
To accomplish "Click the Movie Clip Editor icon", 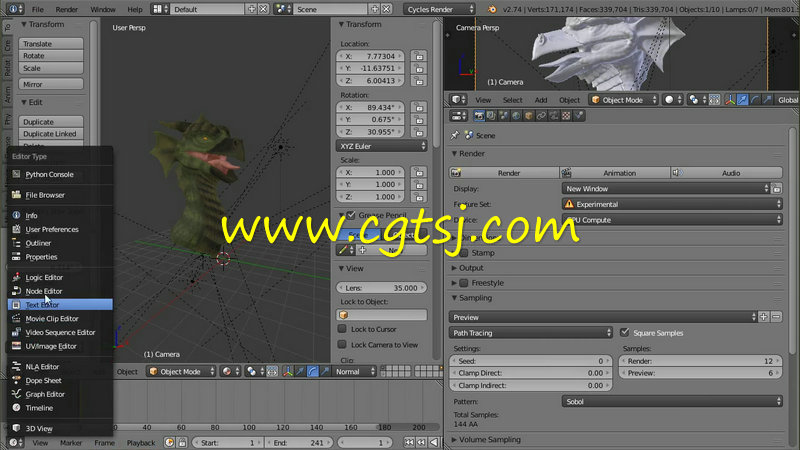I will pyautogui.click(x=16, y=318).
